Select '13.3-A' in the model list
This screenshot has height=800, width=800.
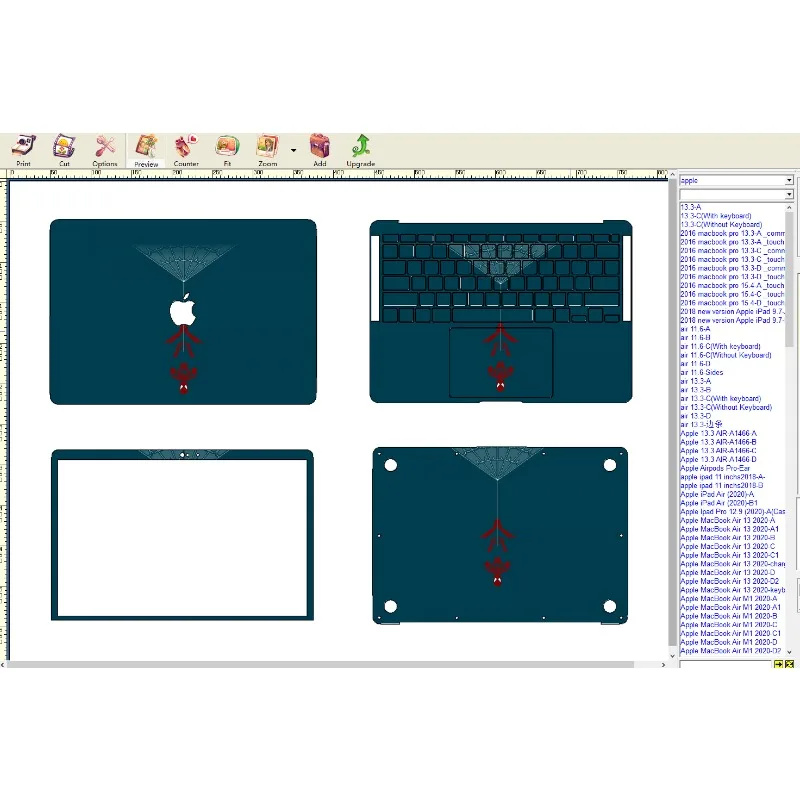tap(690, 207)
